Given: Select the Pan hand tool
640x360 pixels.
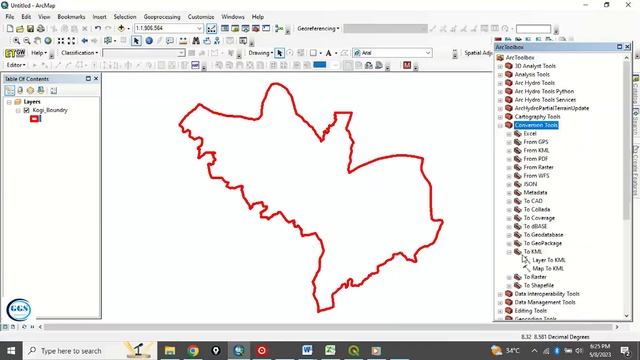Looking at the screenshot, I should pyautogui.click(x=38, y=41).
